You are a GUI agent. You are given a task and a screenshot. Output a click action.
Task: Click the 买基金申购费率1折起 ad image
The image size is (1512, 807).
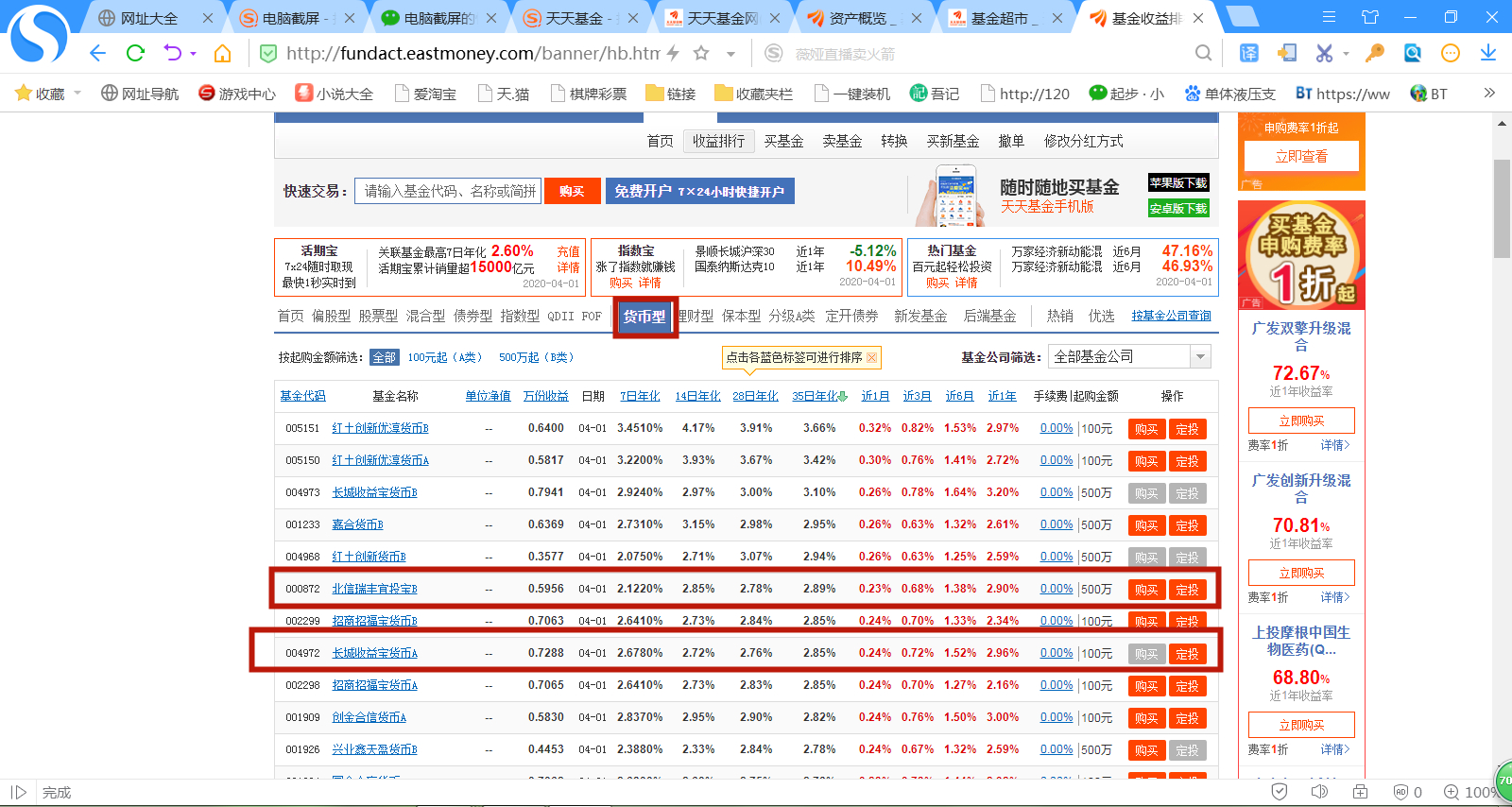1301,255
